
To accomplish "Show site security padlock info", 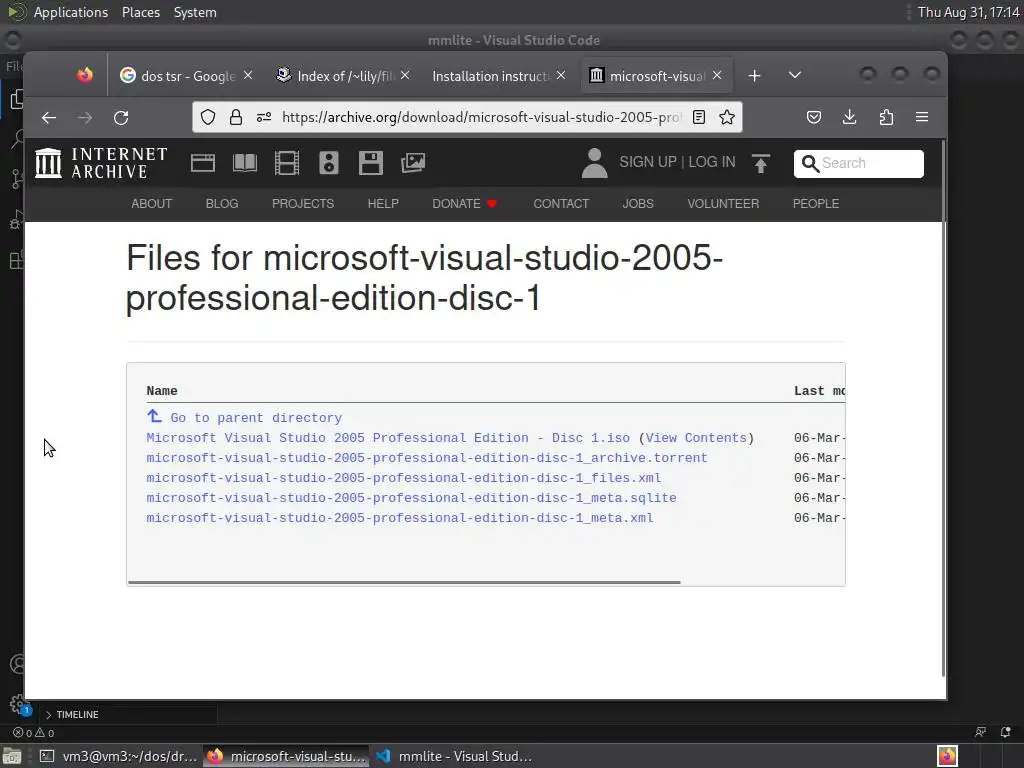I will coord(236,117).
